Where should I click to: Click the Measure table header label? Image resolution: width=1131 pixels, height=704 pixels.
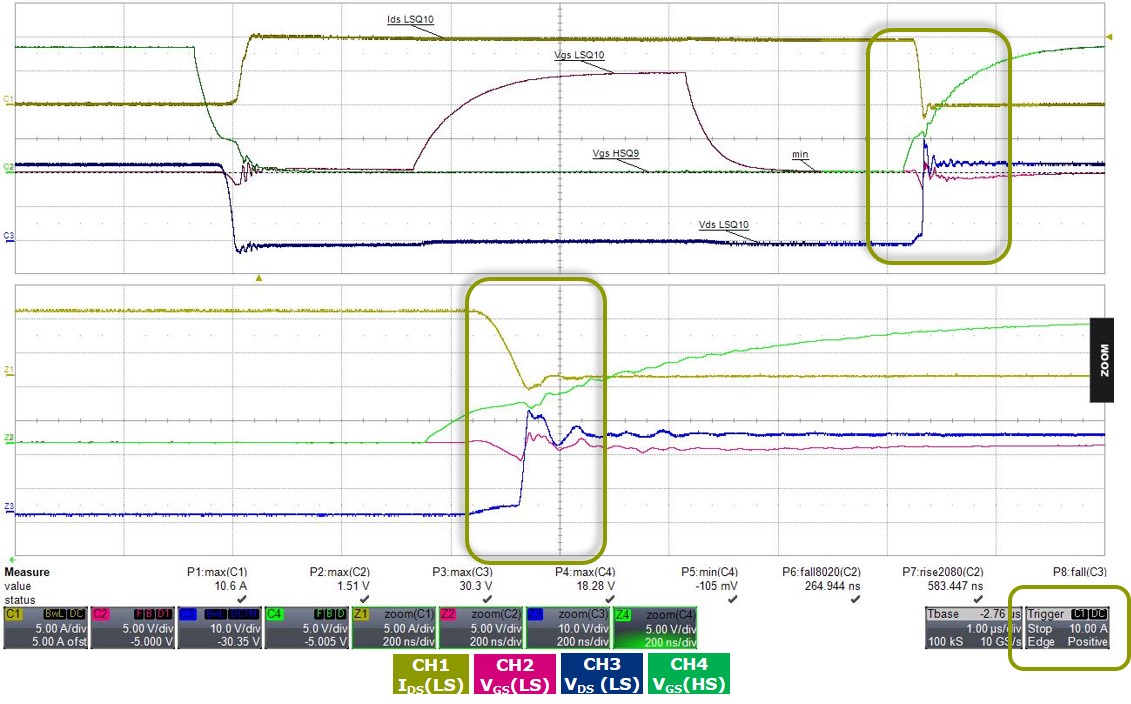coord(27,573)
